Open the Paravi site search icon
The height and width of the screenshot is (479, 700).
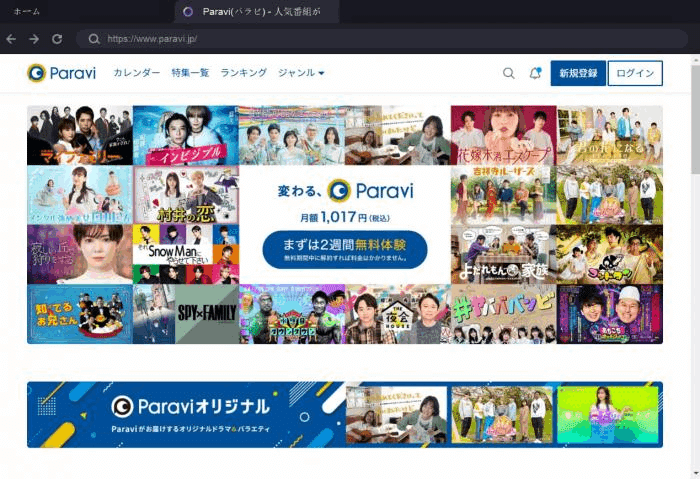pos(508,73)
